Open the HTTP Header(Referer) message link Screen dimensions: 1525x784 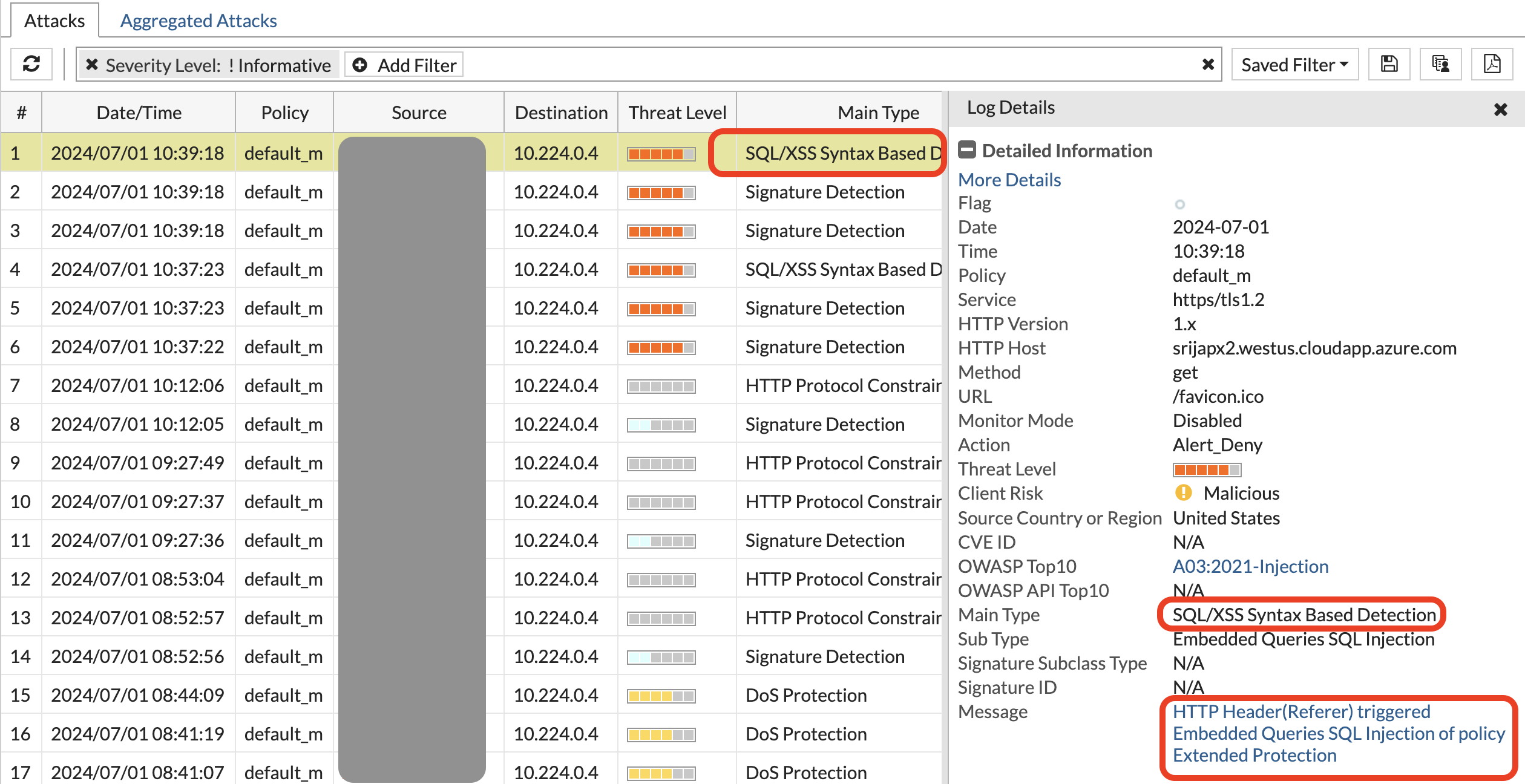pyautogui.click(x=1339, y=733)
